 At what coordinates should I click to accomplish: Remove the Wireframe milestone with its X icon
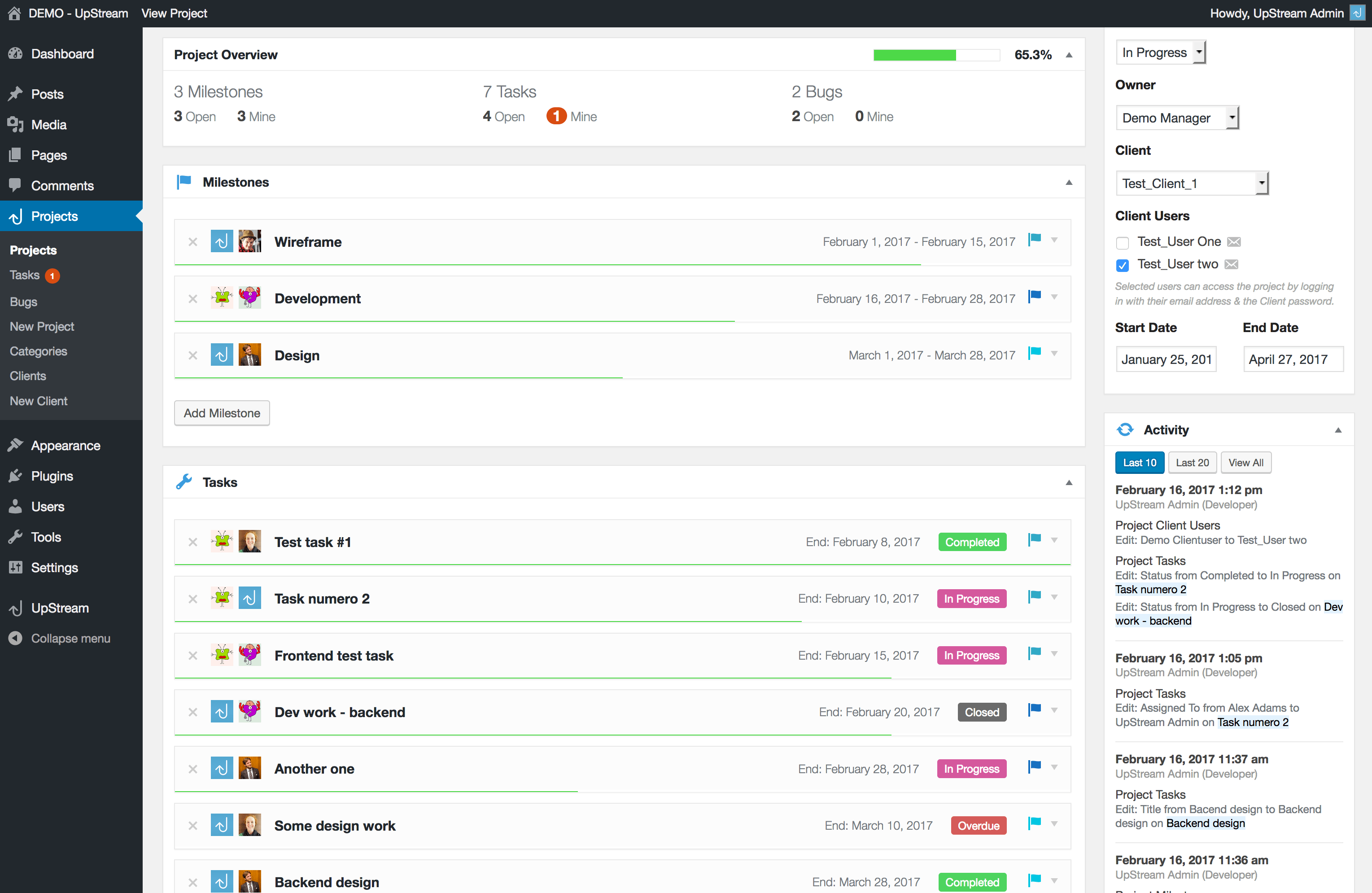click(193, 242)
